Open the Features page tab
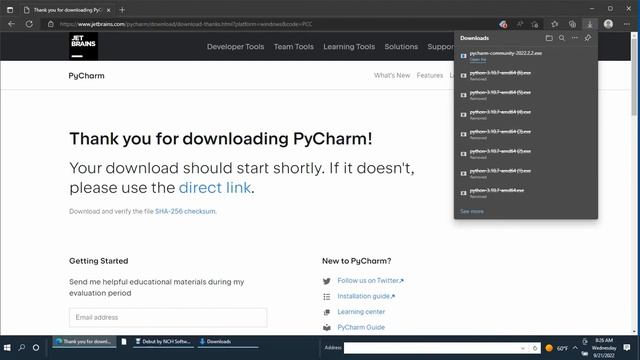The height and width of the screenshot is (360, 640). pyautogui.click(x=430, y=76)
